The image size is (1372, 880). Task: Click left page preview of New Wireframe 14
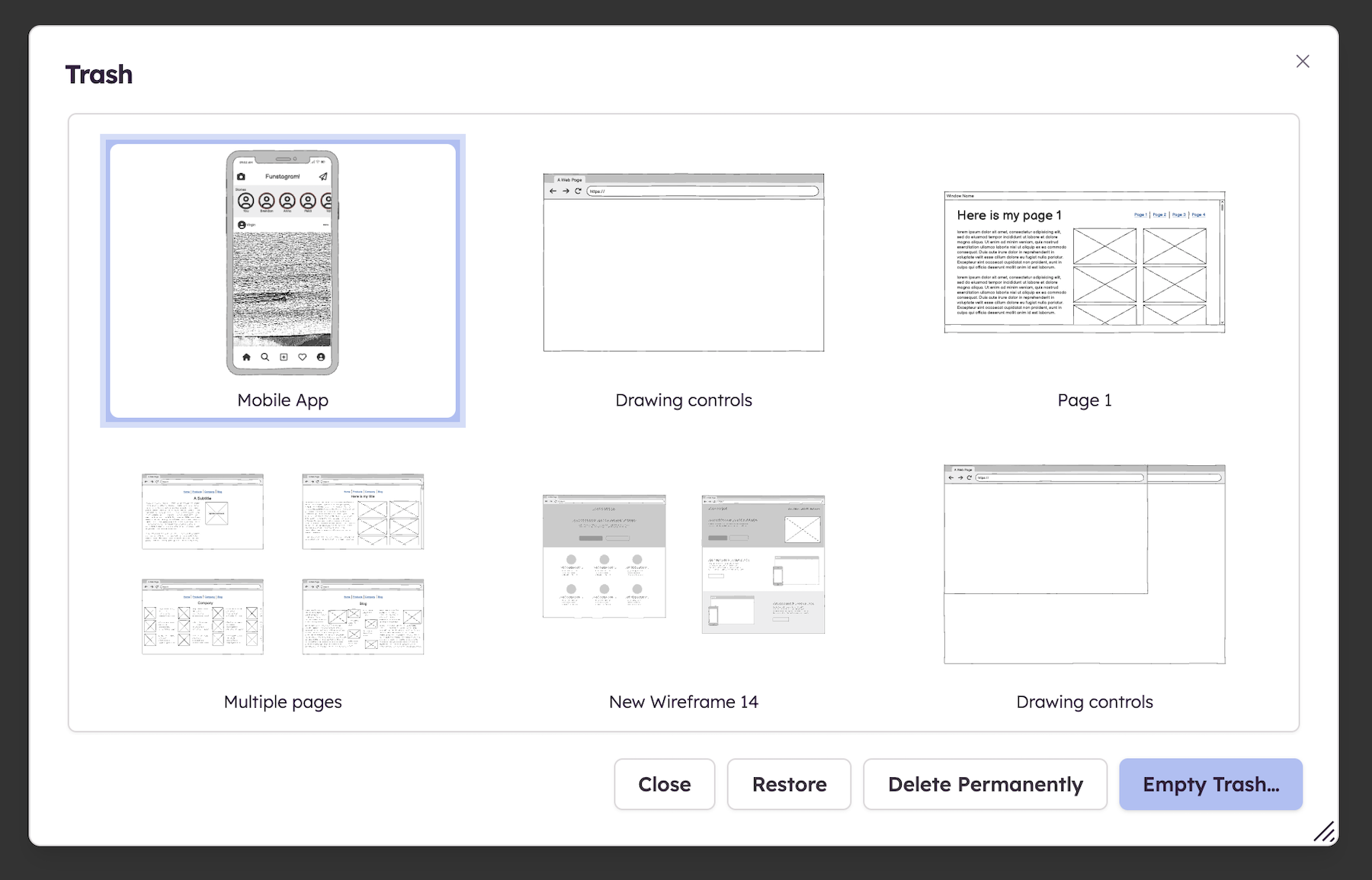(x=604, y=556)
